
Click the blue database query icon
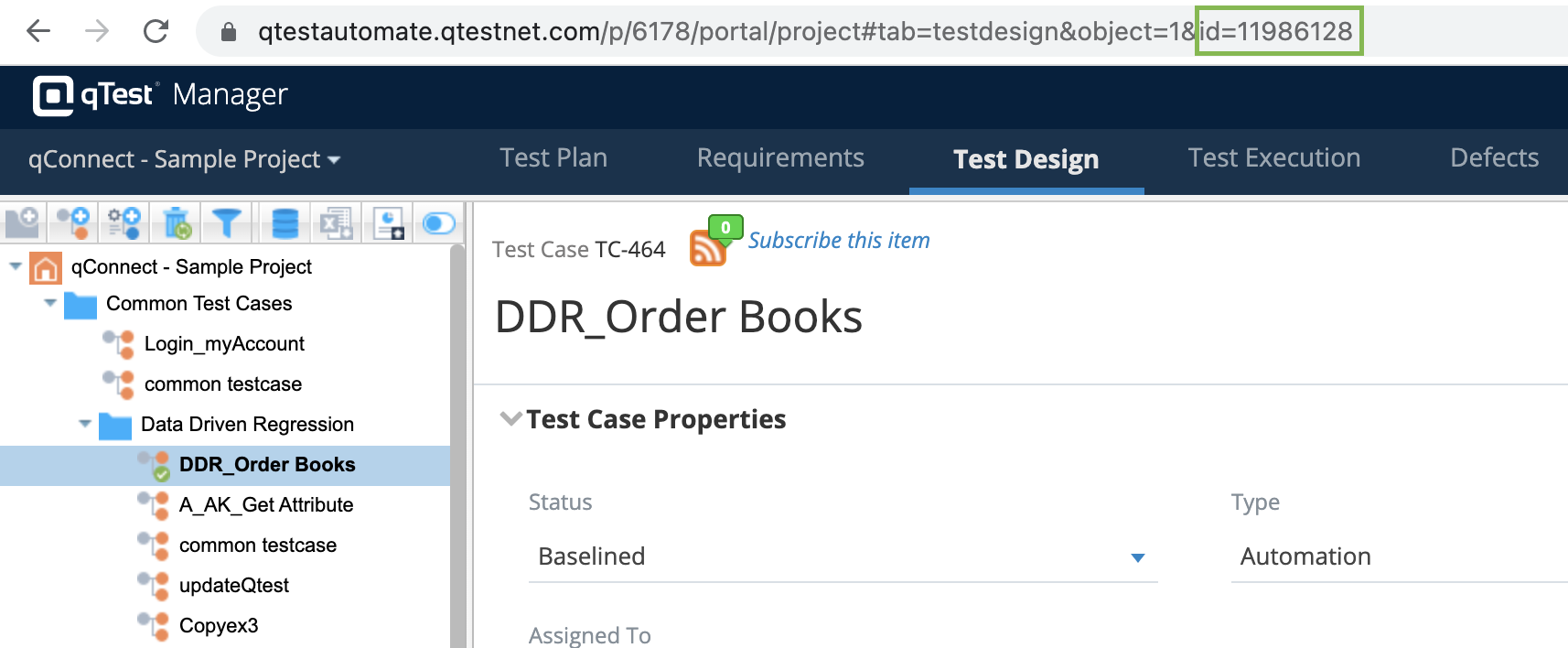coord(285,222)
